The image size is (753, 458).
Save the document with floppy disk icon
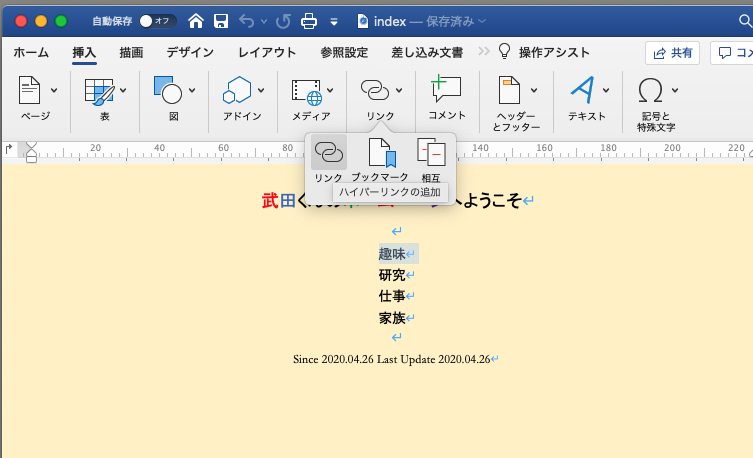221,20
